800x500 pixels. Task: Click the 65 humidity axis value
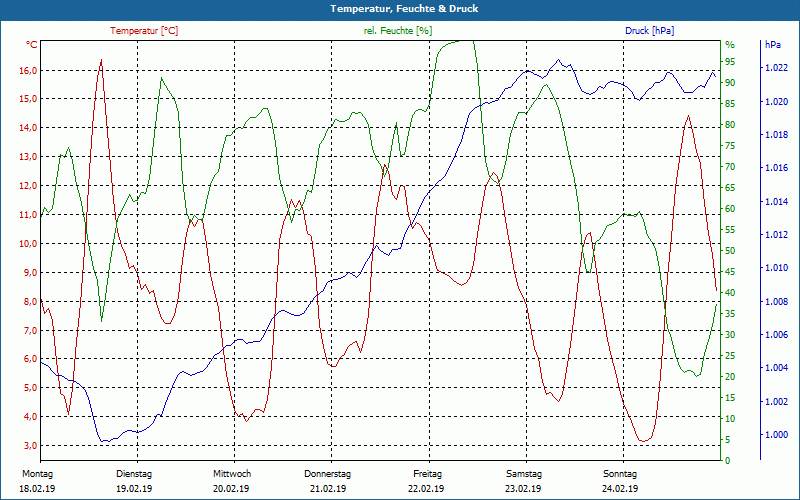point(730,188)
